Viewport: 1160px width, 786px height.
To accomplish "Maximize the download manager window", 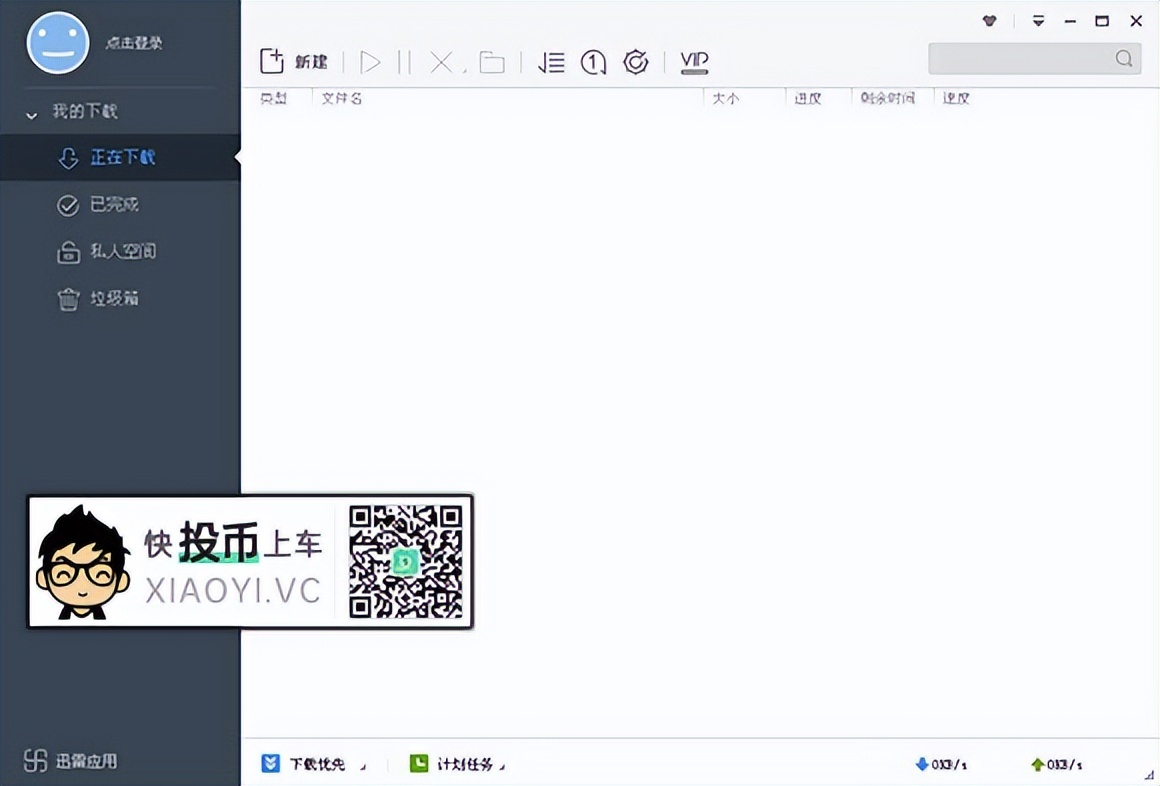I will (x=1102, y=21).
